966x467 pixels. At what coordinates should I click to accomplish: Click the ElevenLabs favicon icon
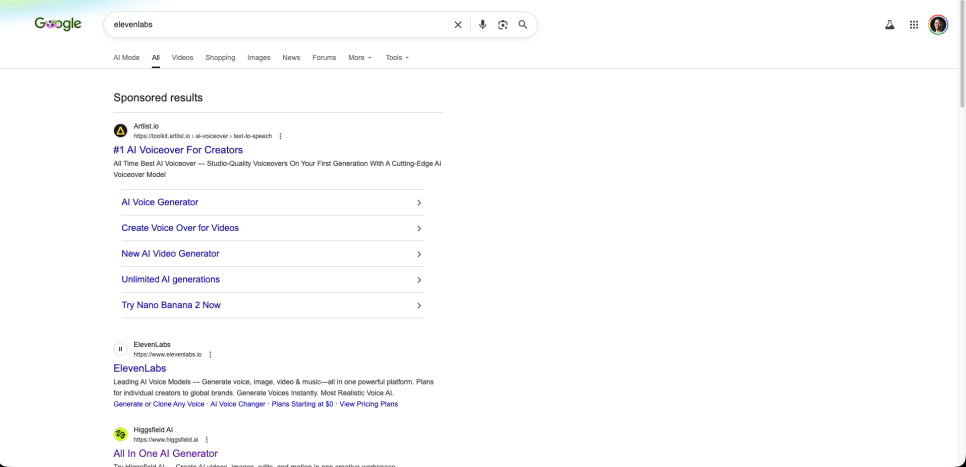[121, 349]
